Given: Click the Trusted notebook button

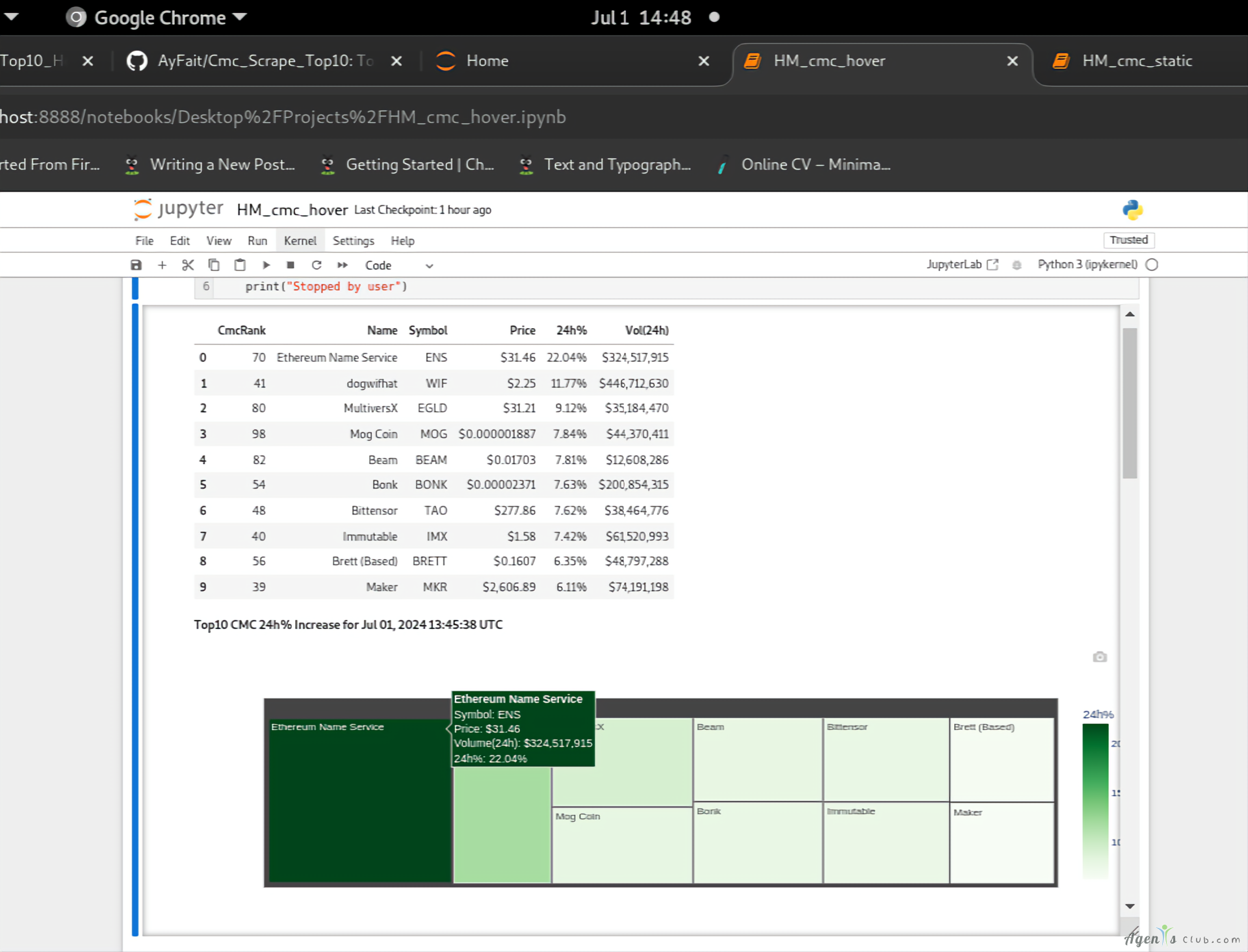Looking at the screenshot, I should point(1128,240).
